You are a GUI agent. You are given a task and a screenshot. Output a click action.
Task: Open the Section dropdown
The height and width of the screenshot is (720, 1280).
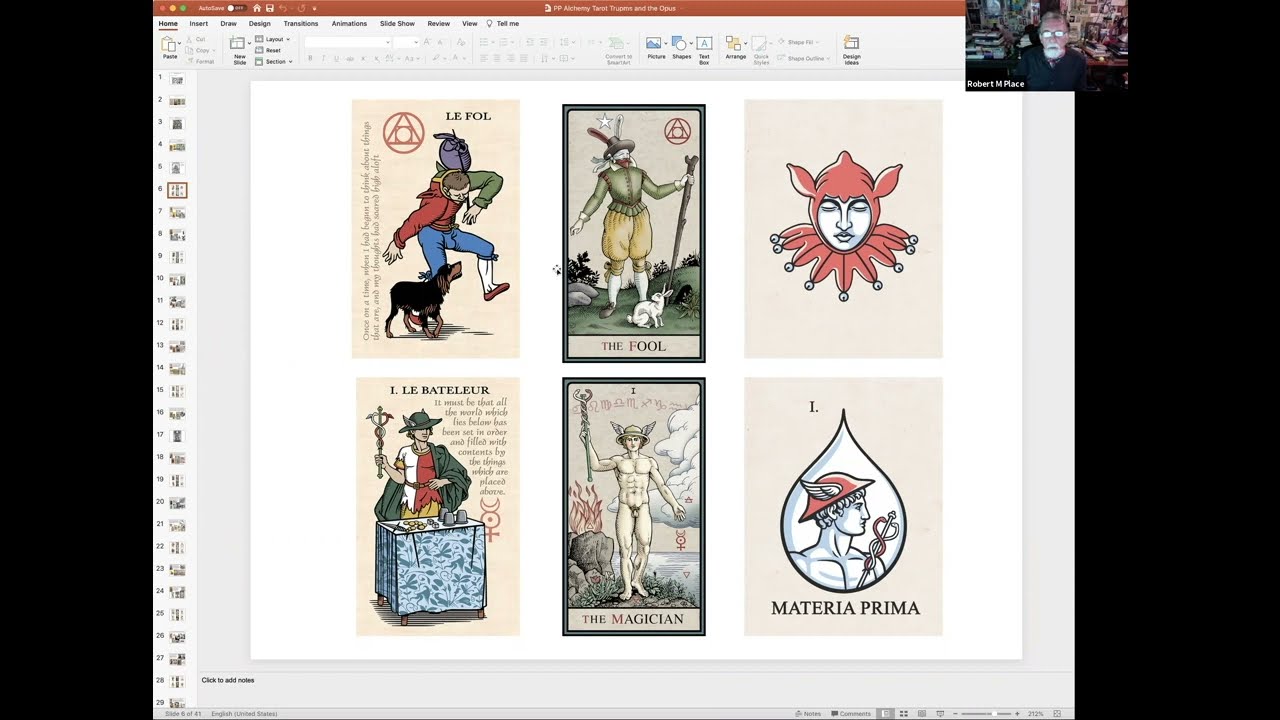tap(274, 61)
